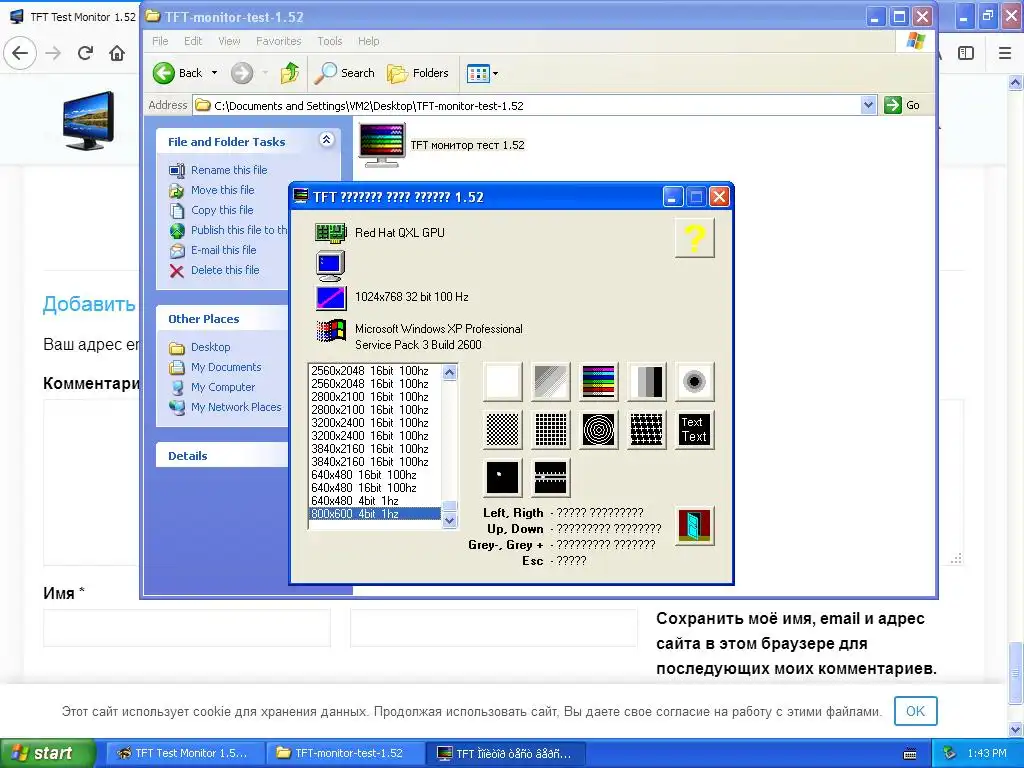The image size is (1024, 768).
Task: Click Explorer Up folder toolbar icon
Action: pyautogui.click(x=290, y=73)
